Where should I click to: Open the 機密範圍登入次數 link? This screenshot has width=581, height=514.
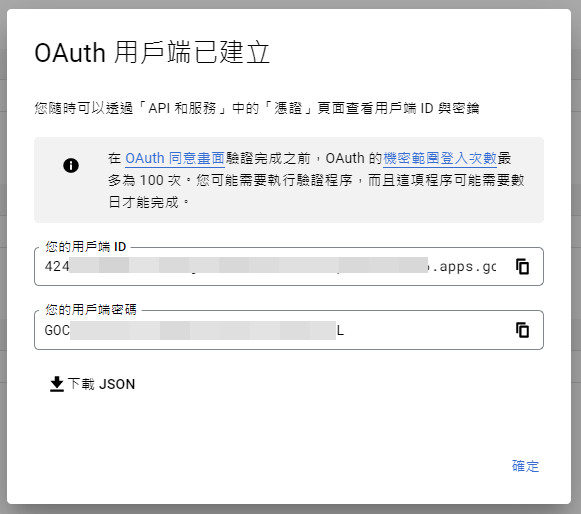[x=440, y=158]
